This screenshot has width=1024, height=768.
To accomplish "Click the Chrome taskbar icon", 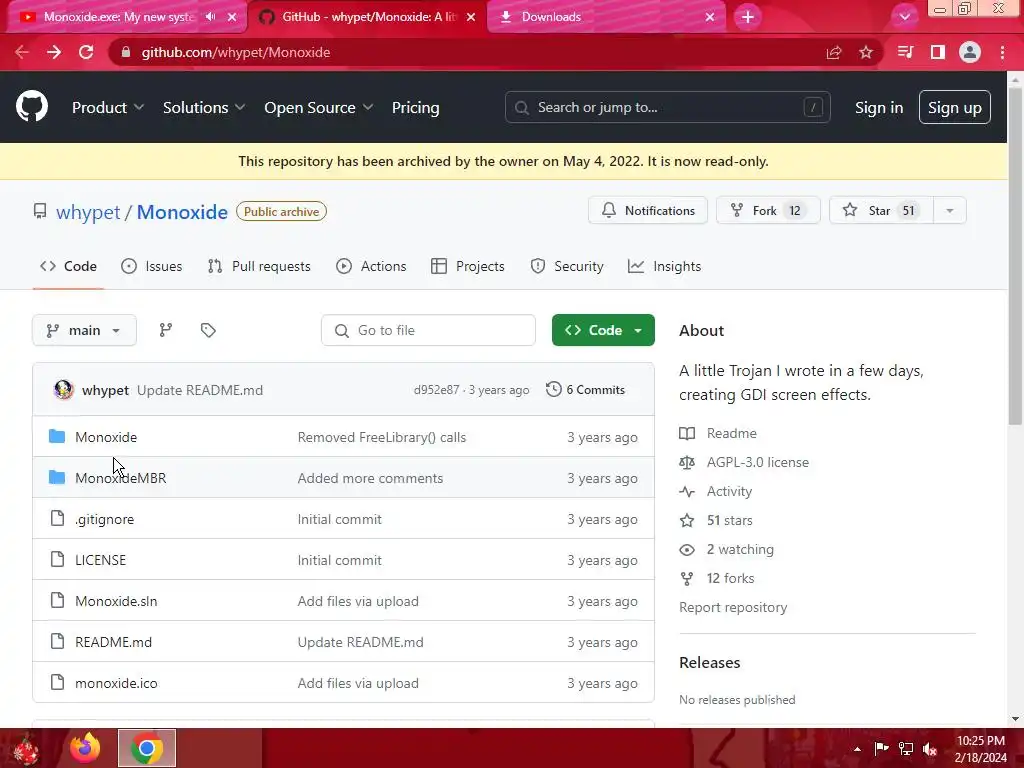I will (147, 748).
